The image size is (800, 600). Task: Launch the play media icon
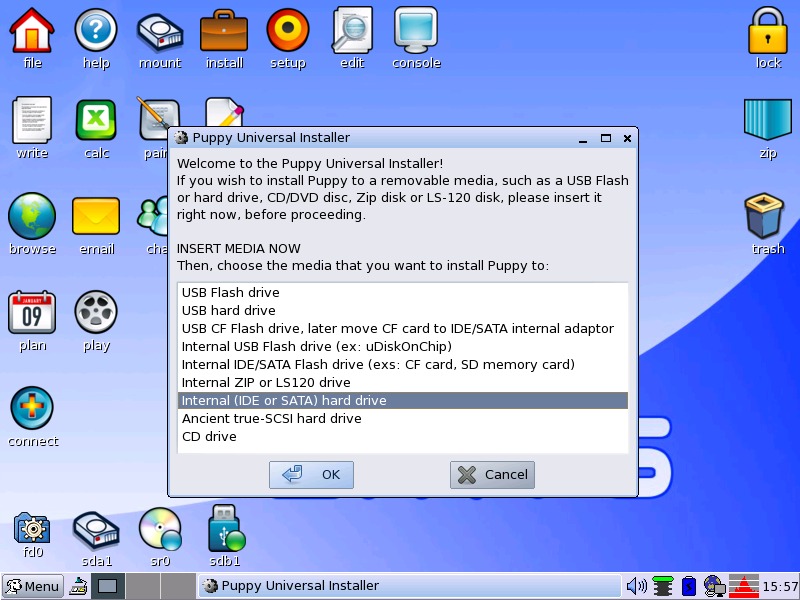coord(96,312)
